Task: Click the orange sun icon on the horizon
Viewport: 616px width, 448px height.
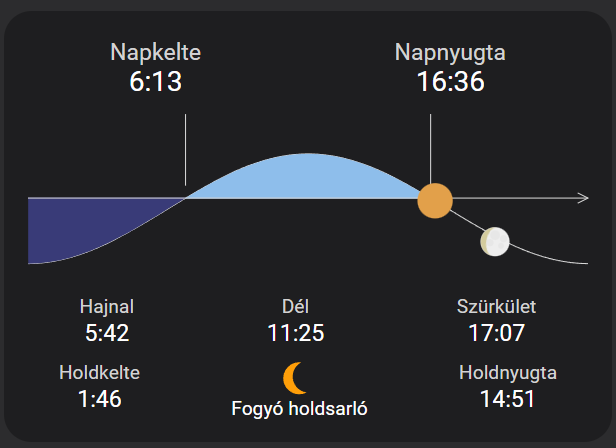Action: tap(435, 201)
